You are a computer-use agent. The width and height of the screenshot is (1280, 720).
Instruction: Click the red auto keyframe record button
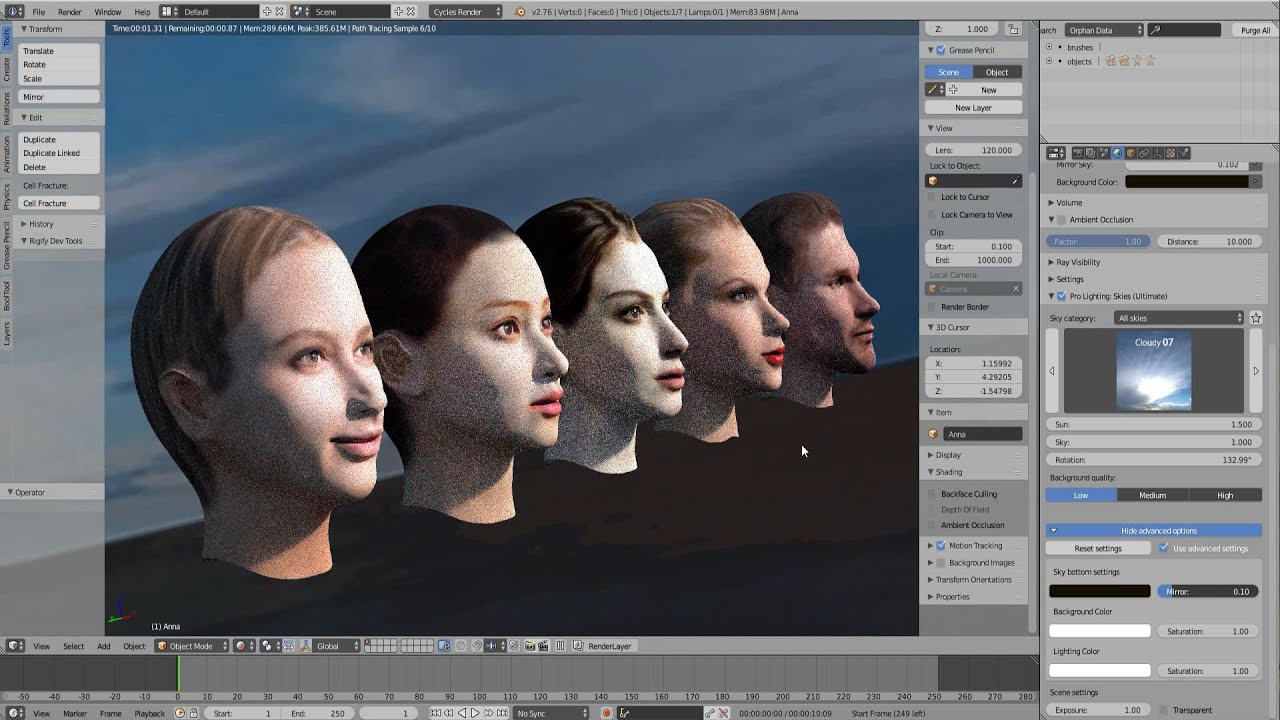click(606, 713)
